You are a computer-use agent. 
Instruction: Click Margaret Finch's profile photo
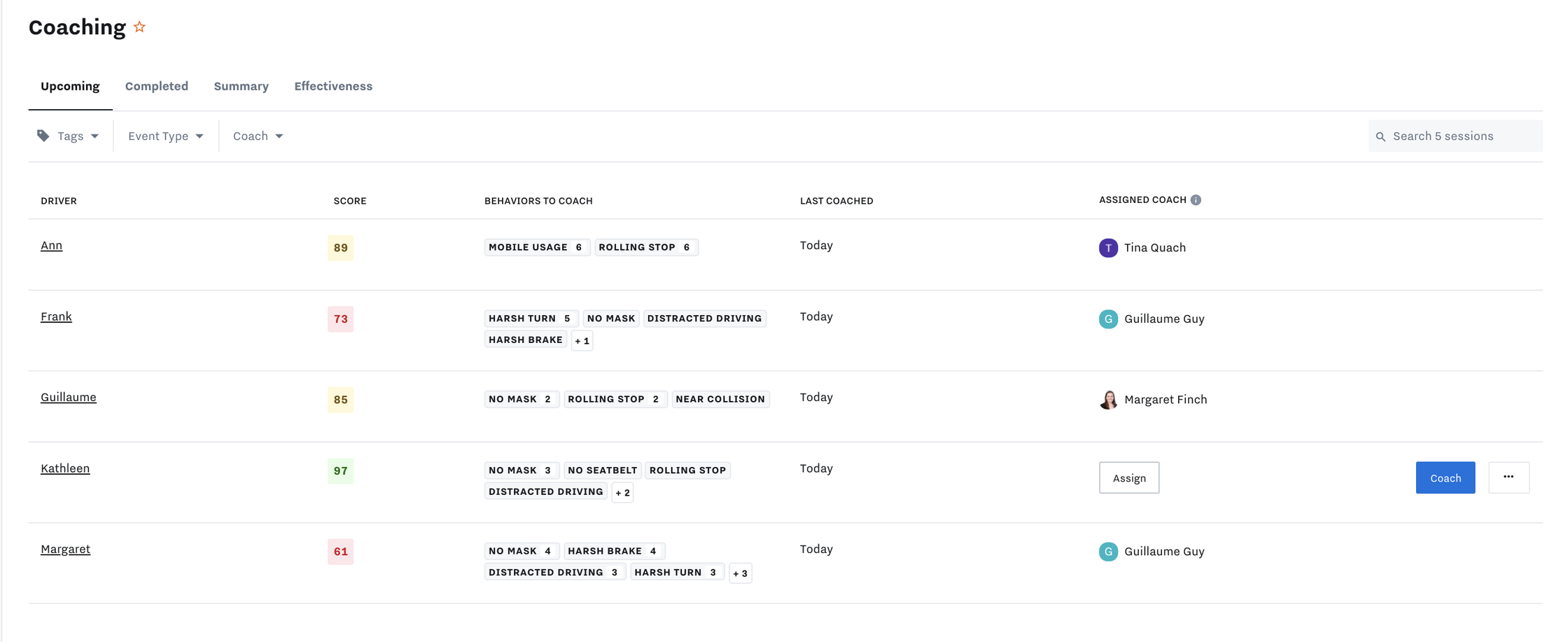pos(1108,400)
